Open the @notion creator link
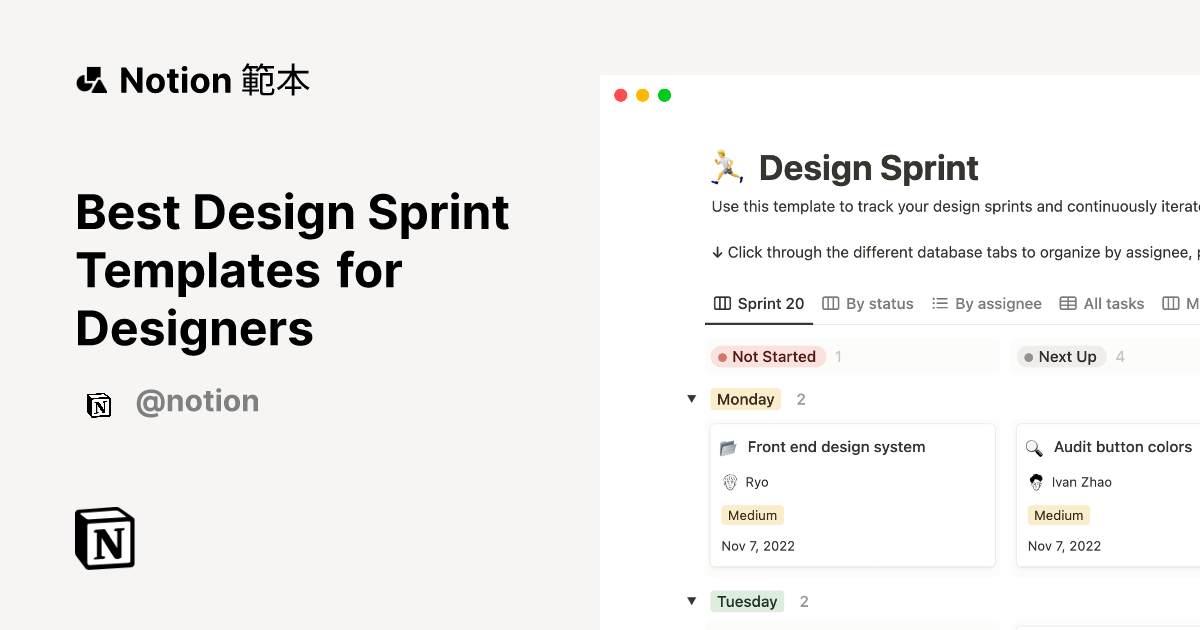 point(197,402)
